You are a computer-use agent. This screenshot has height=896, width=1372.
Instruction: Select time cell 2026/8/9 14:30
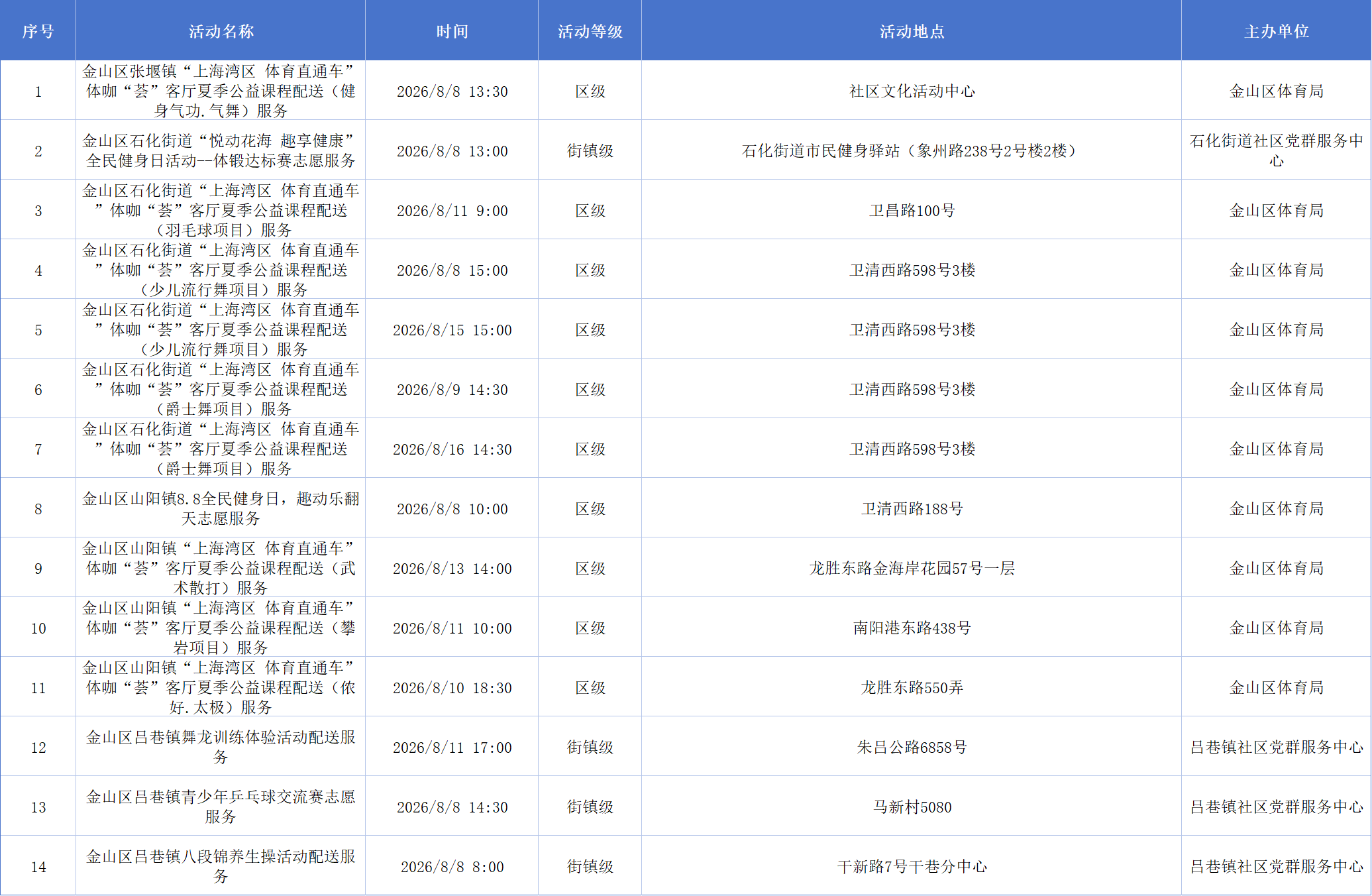click(452, 389)
